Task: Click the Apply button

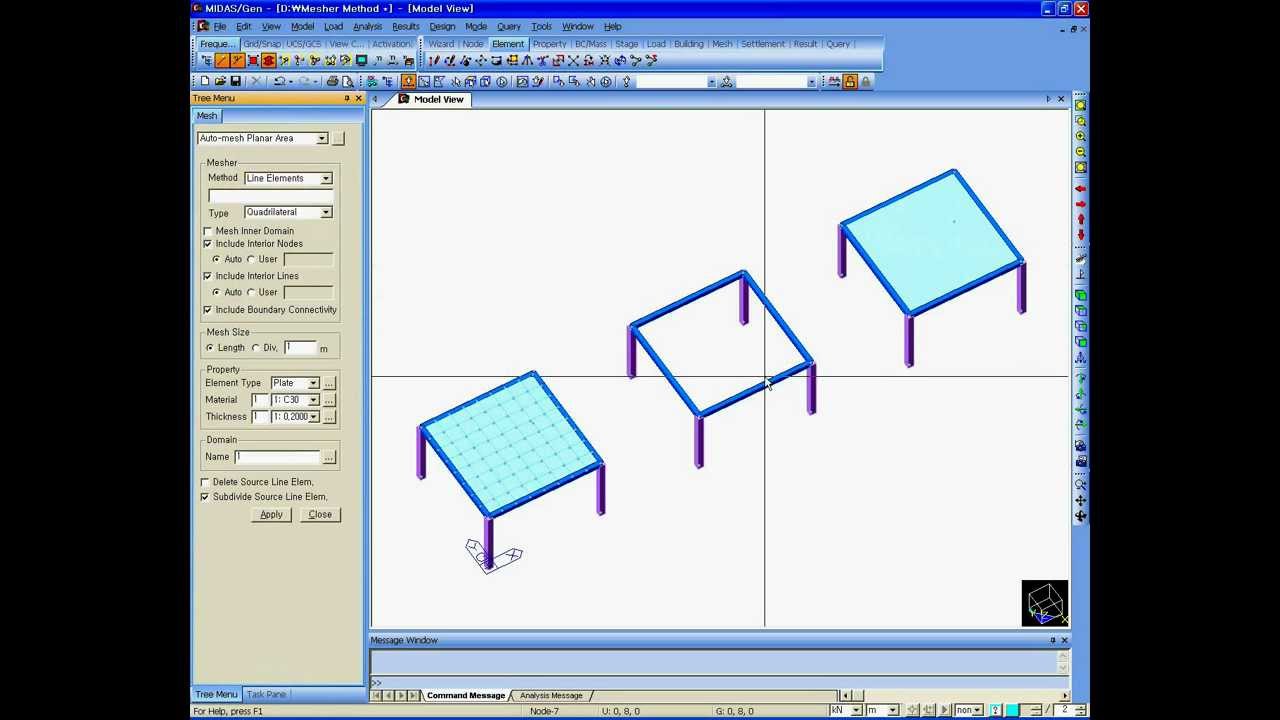Action: 271,514
